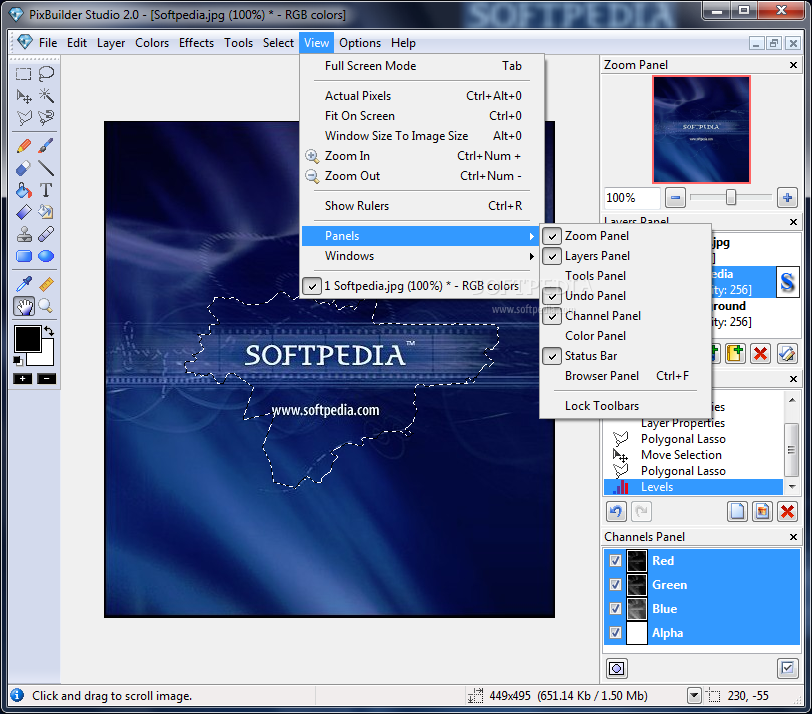Open the Colors menu

click(x=152, y=43)
